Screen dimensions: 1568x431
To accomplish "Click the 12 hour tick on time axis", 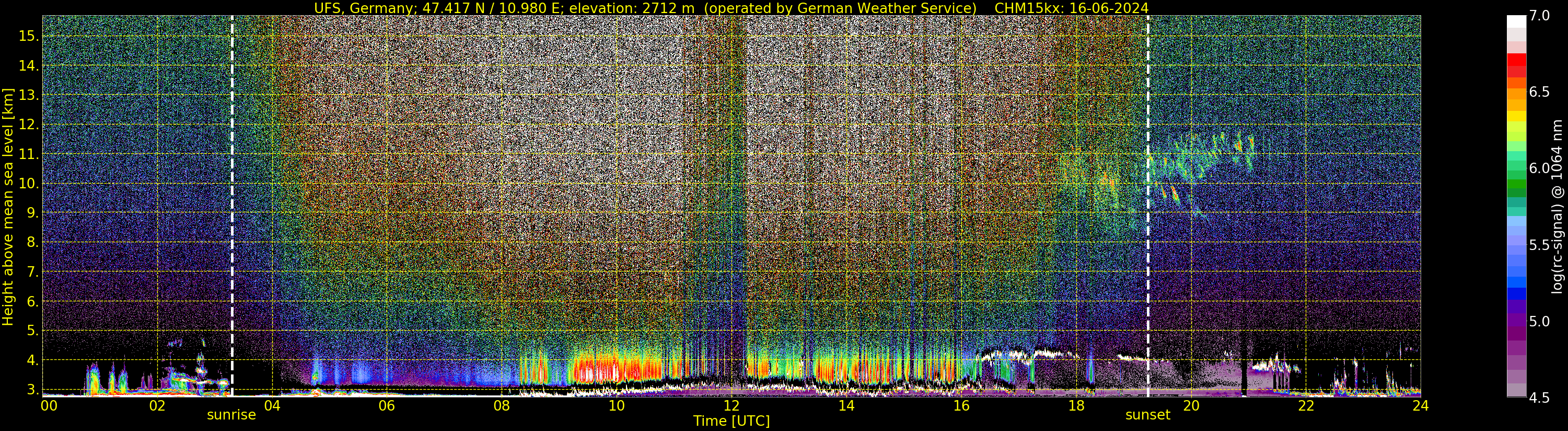I will tap(731, 406).
